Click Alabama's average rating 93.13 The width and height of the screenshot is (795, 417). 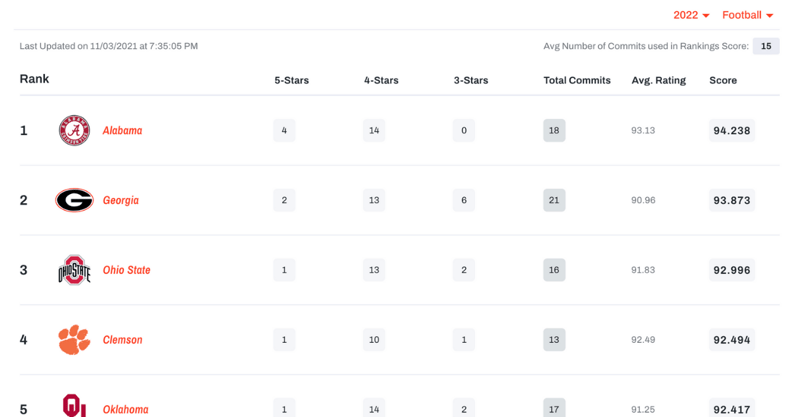[x=643, y=130]
